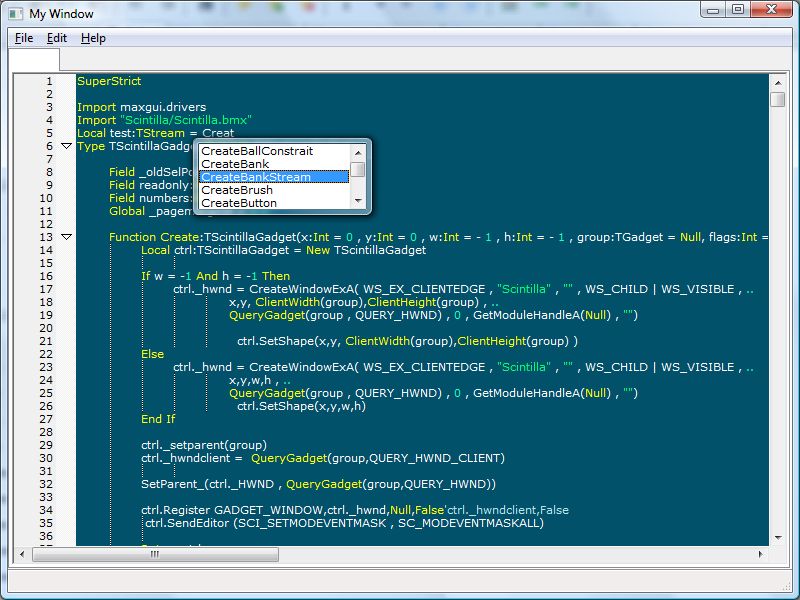
Task: Select CreateBrush from the suggestion list
Action: (x=237, y=190)
